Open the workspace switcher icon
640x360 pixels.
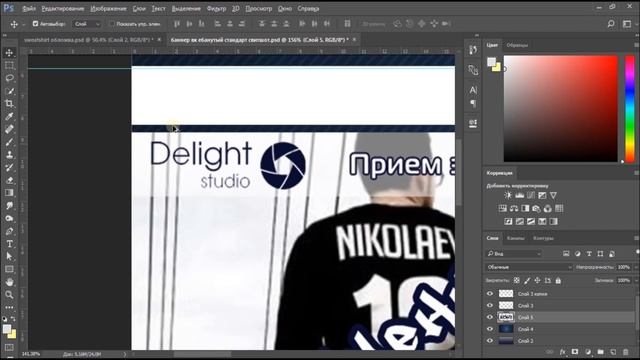point(627,24)
